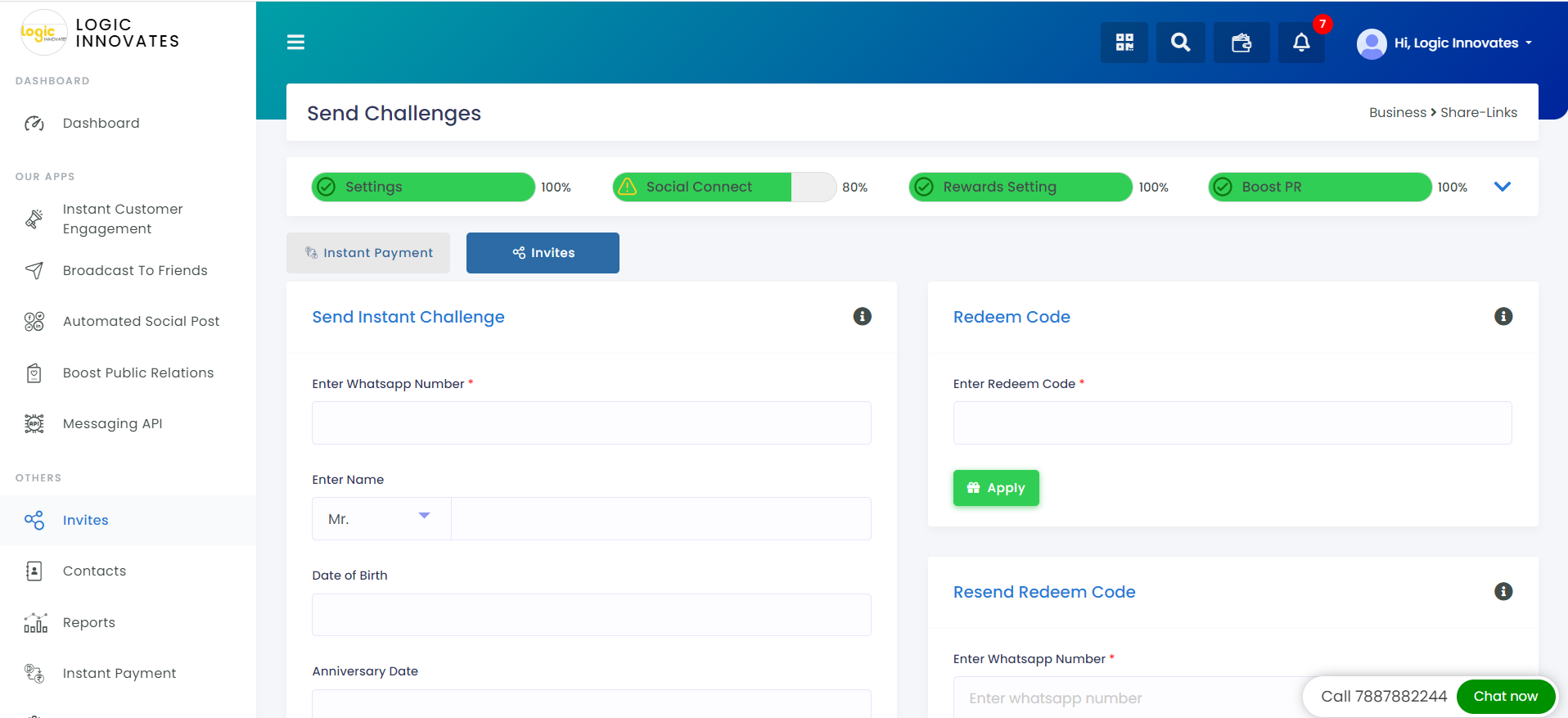Viewport: 1568px width, 718px height.
Task: Click the Business breadcrumb link
Action: pyautogui.click(x=1398, y=113)
